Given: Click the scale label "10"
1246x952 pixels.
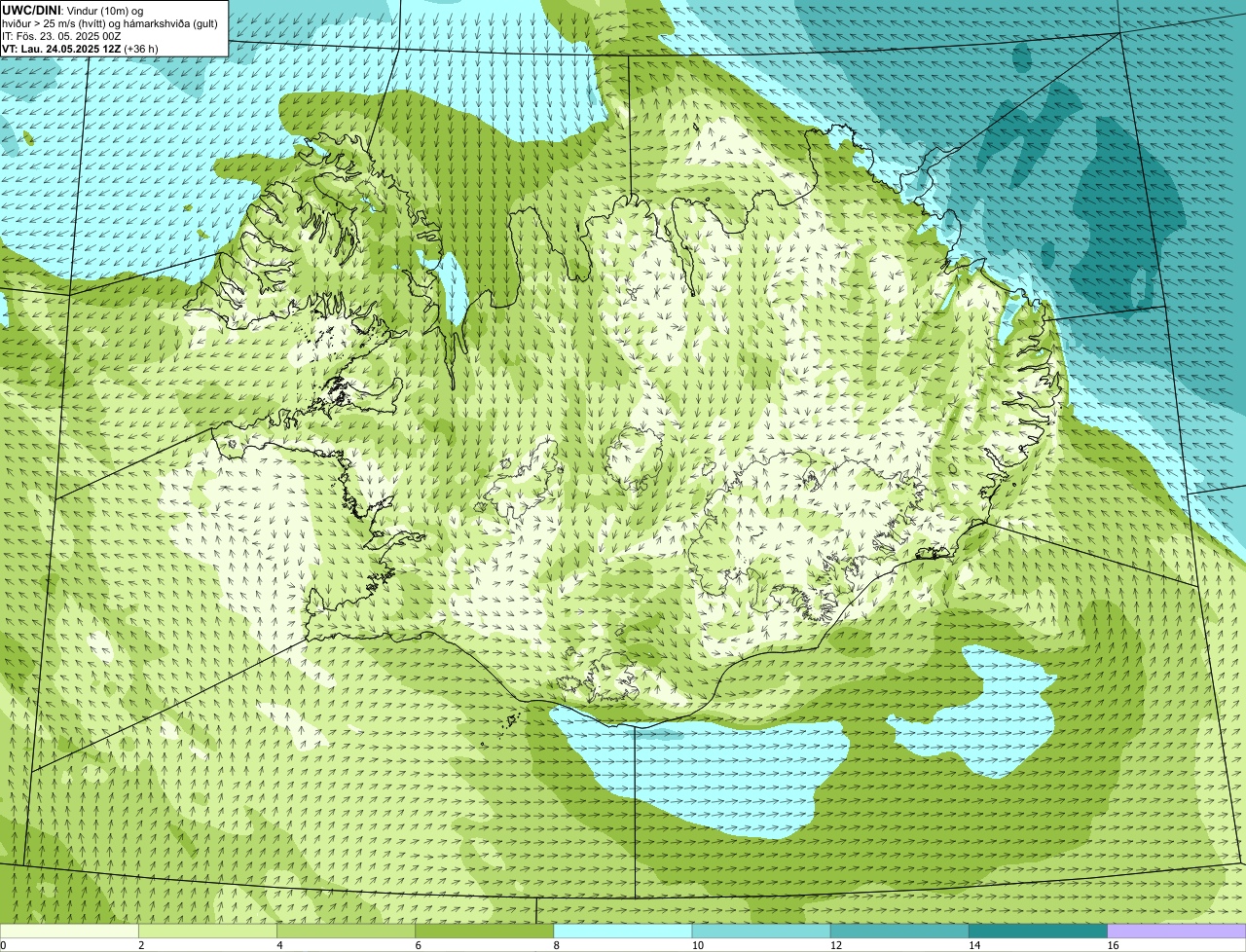Looking at the screenshot, I should point(698,945).
